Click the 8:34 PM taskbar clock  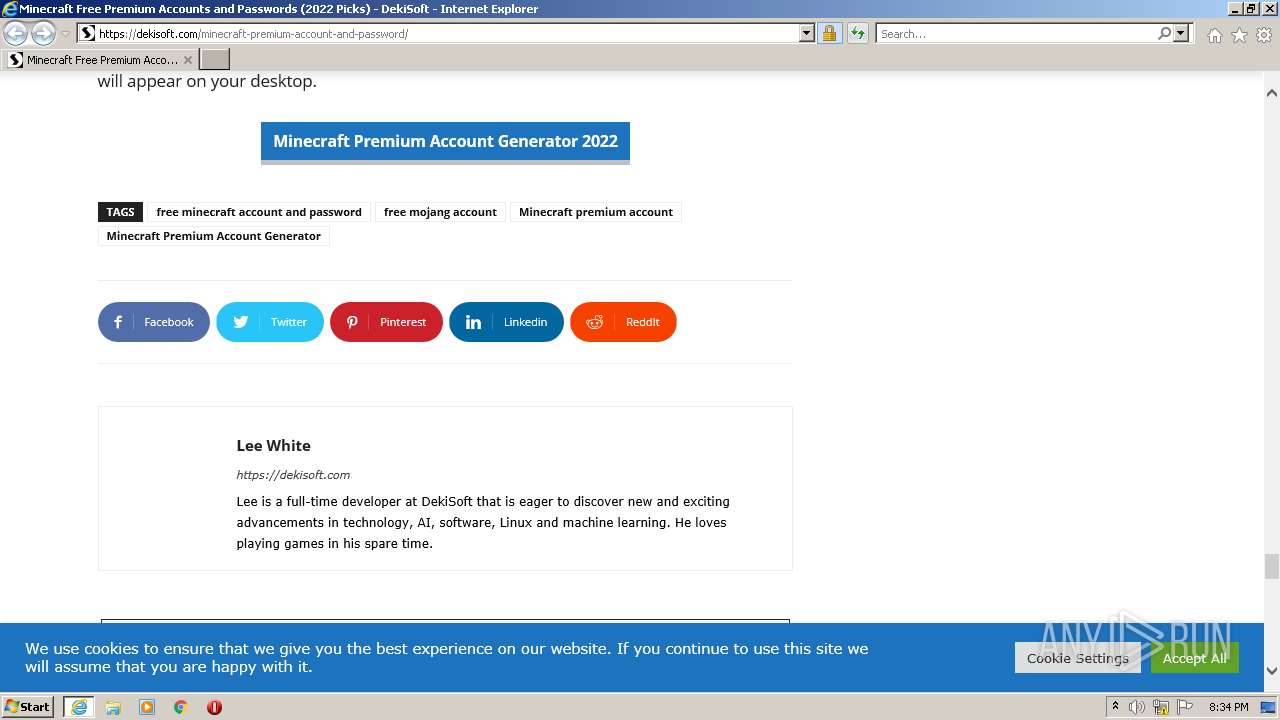(x=1229, y=707)
